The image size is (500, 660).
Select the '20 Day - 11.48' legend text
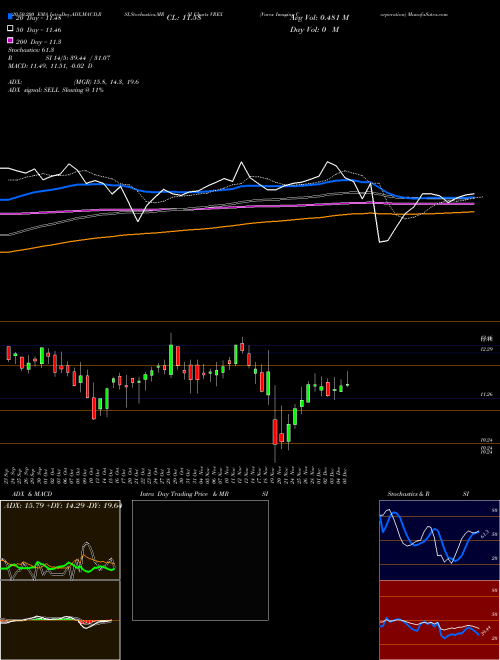(x=38, y=18)
